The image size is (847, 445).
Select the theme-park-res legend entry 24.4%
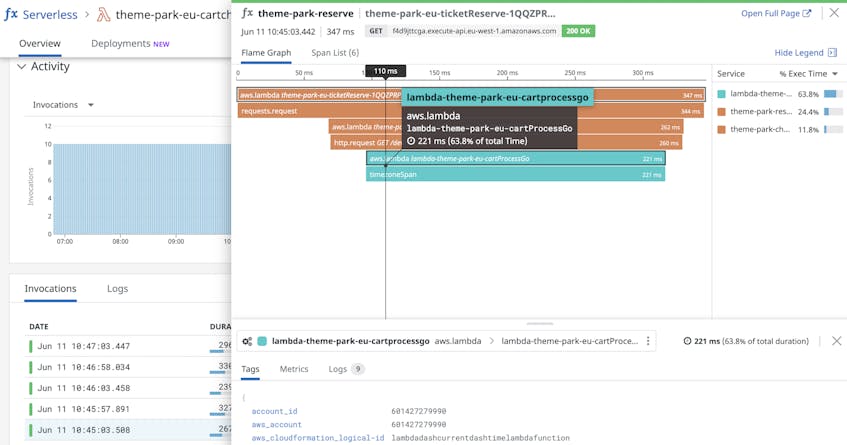(779, 112)
